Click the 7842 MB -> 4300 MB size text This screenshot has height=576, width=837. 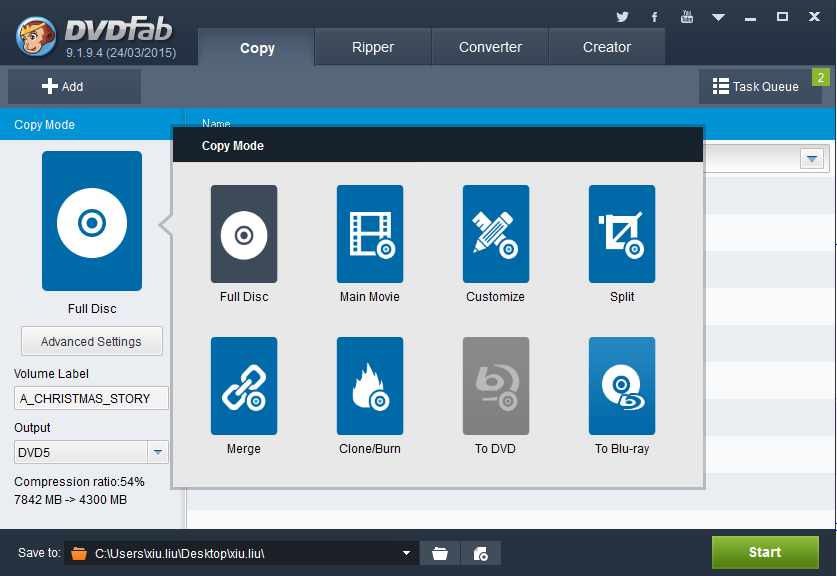tap(70, 500)
